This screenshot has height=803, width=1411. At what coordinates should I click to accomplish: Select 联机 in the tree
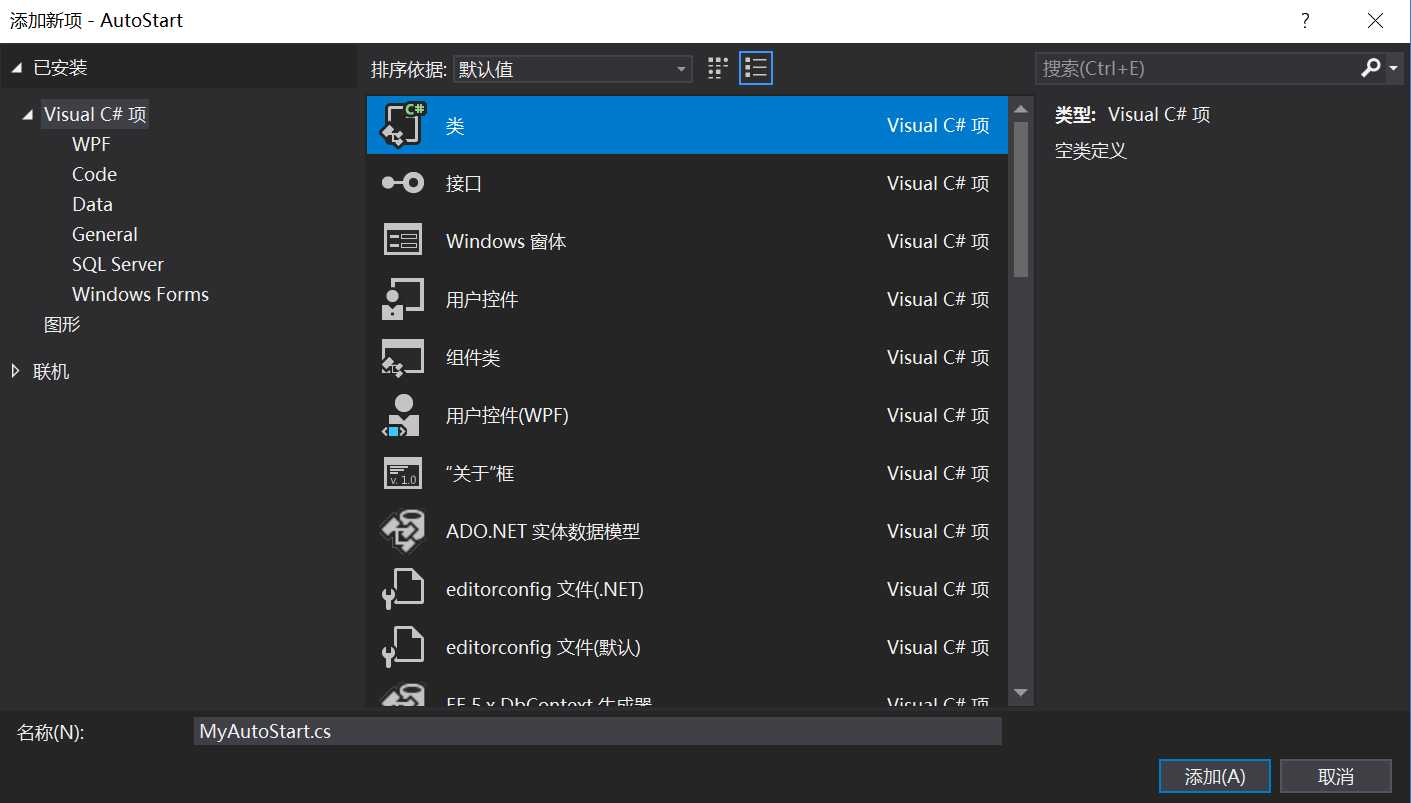coord(51,371)
